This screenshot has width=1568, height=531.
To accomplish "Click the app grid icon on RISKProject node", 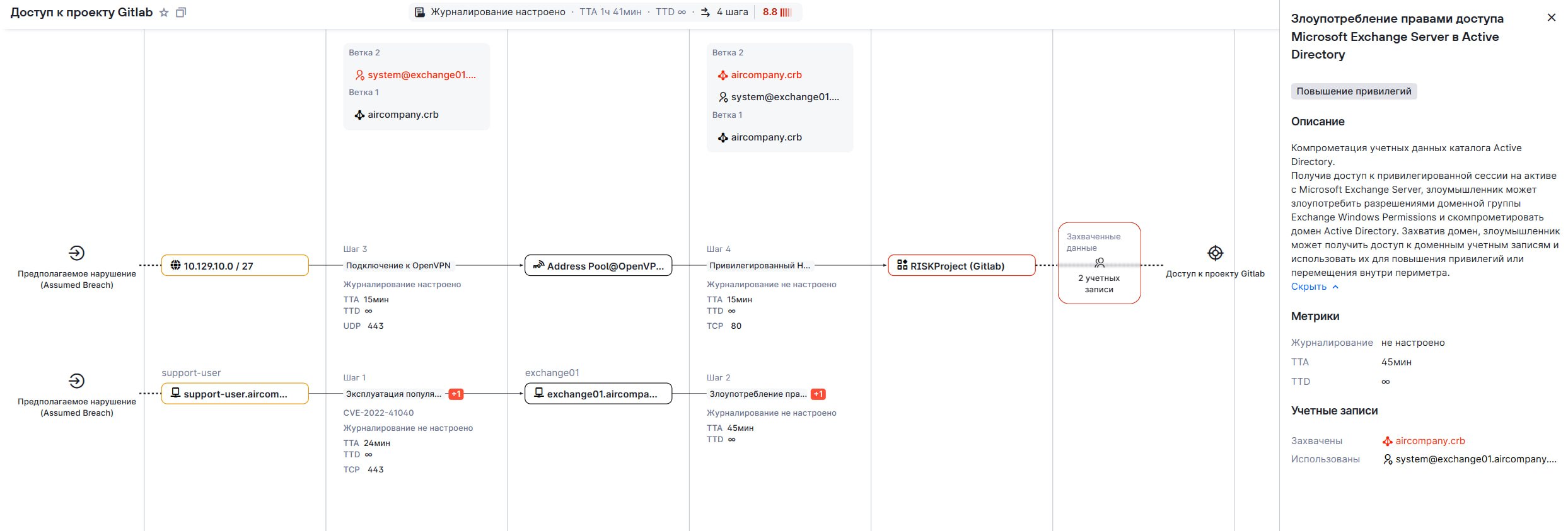I will (902, 265).
